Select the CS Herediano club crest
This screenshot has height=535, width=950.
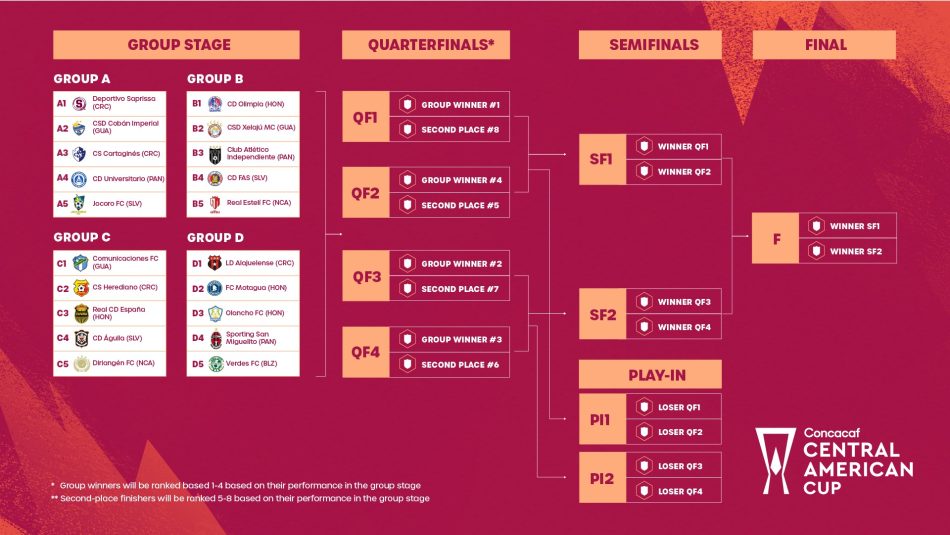(x=79, y=289)
